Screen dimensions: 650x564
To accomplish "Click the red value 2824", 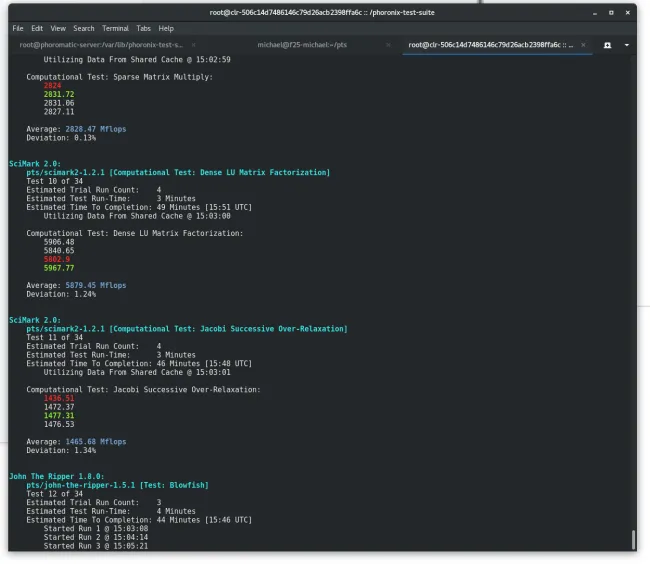I will 52,86.
